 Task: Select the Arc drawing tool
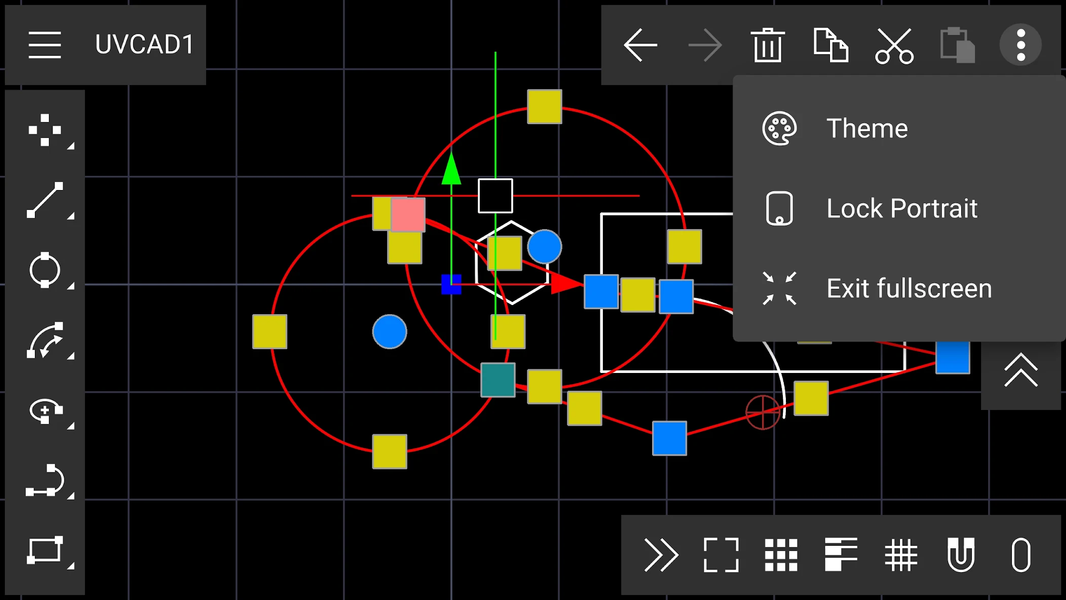click(x=45, y=341)
